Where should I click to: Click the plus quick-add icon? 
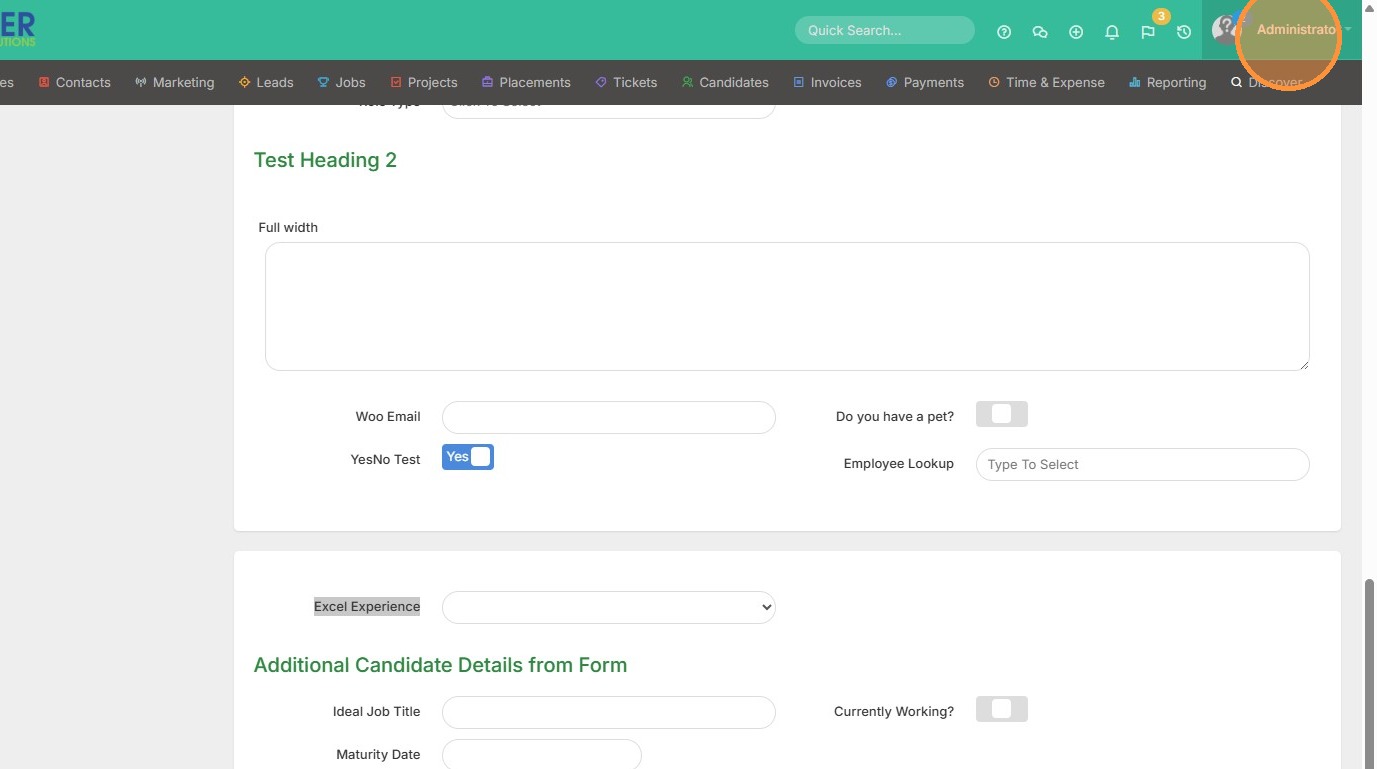tap(1076, 32)
